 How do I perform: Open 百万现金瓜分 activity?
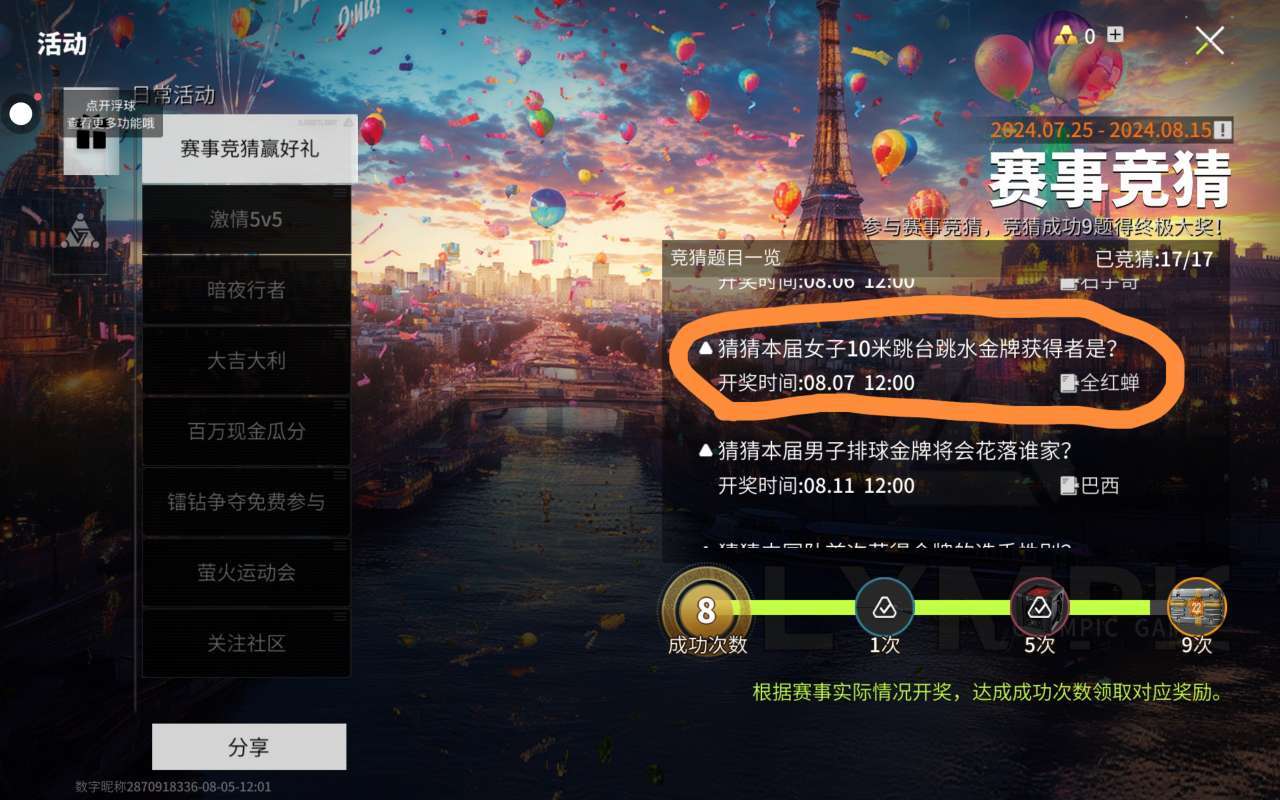[x=246, y=431]
